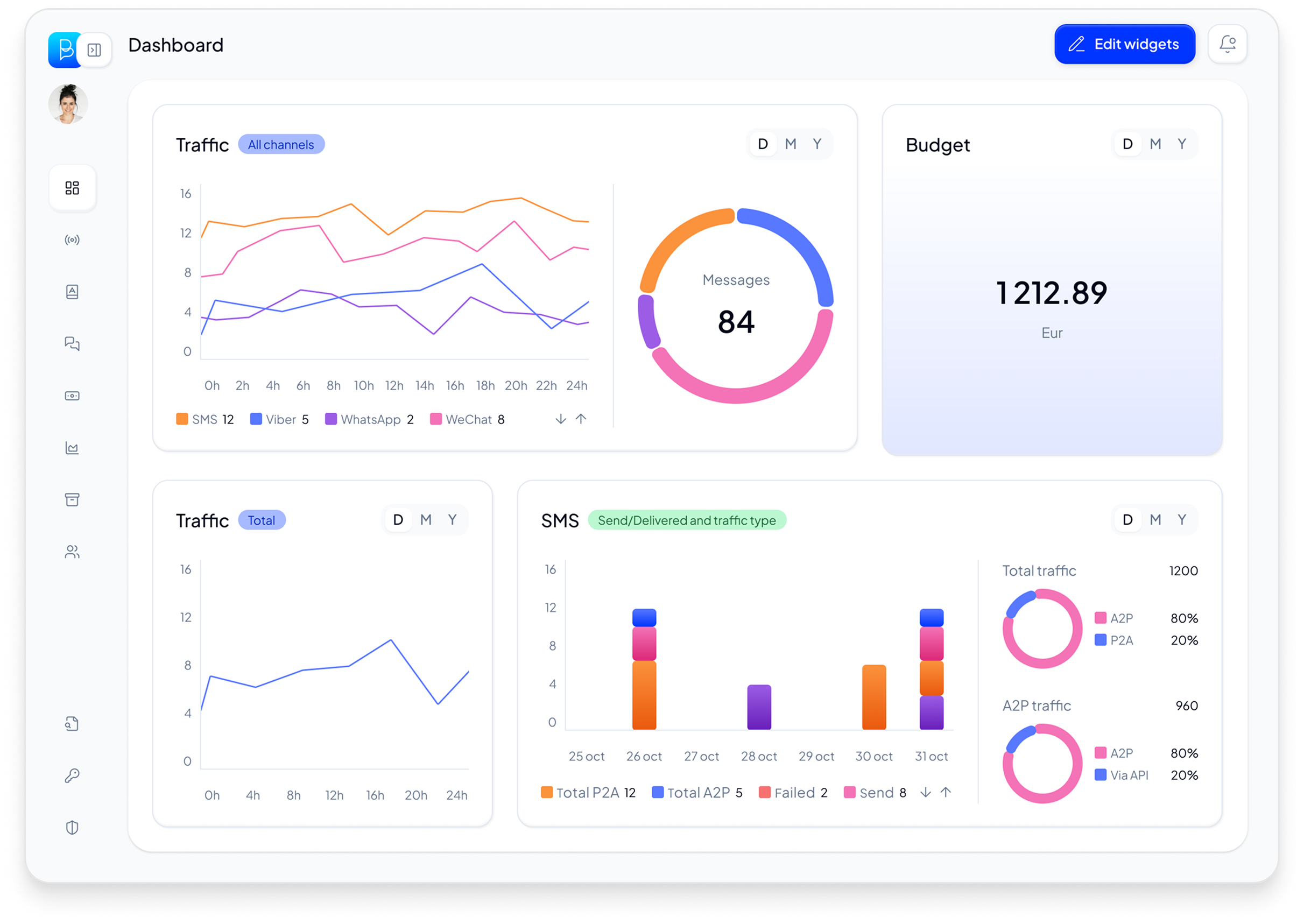Screen dimensions: 1304x924
Task: Click up arrow in SMS chart legend
Action: (946, 792)
